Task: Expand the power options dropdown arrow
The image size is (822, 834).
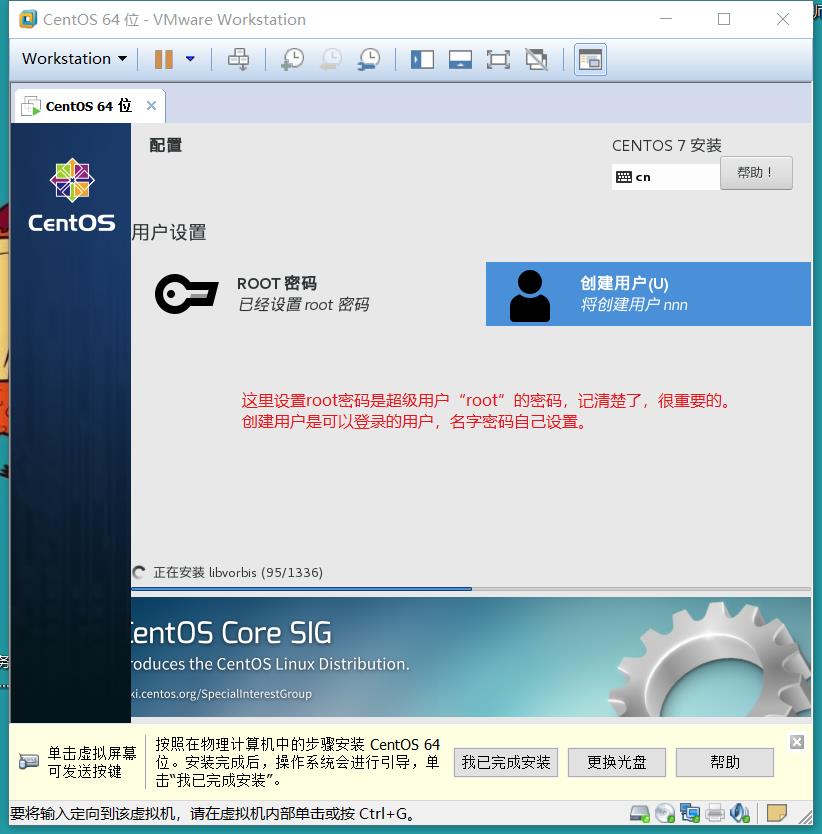Action: 190,59
